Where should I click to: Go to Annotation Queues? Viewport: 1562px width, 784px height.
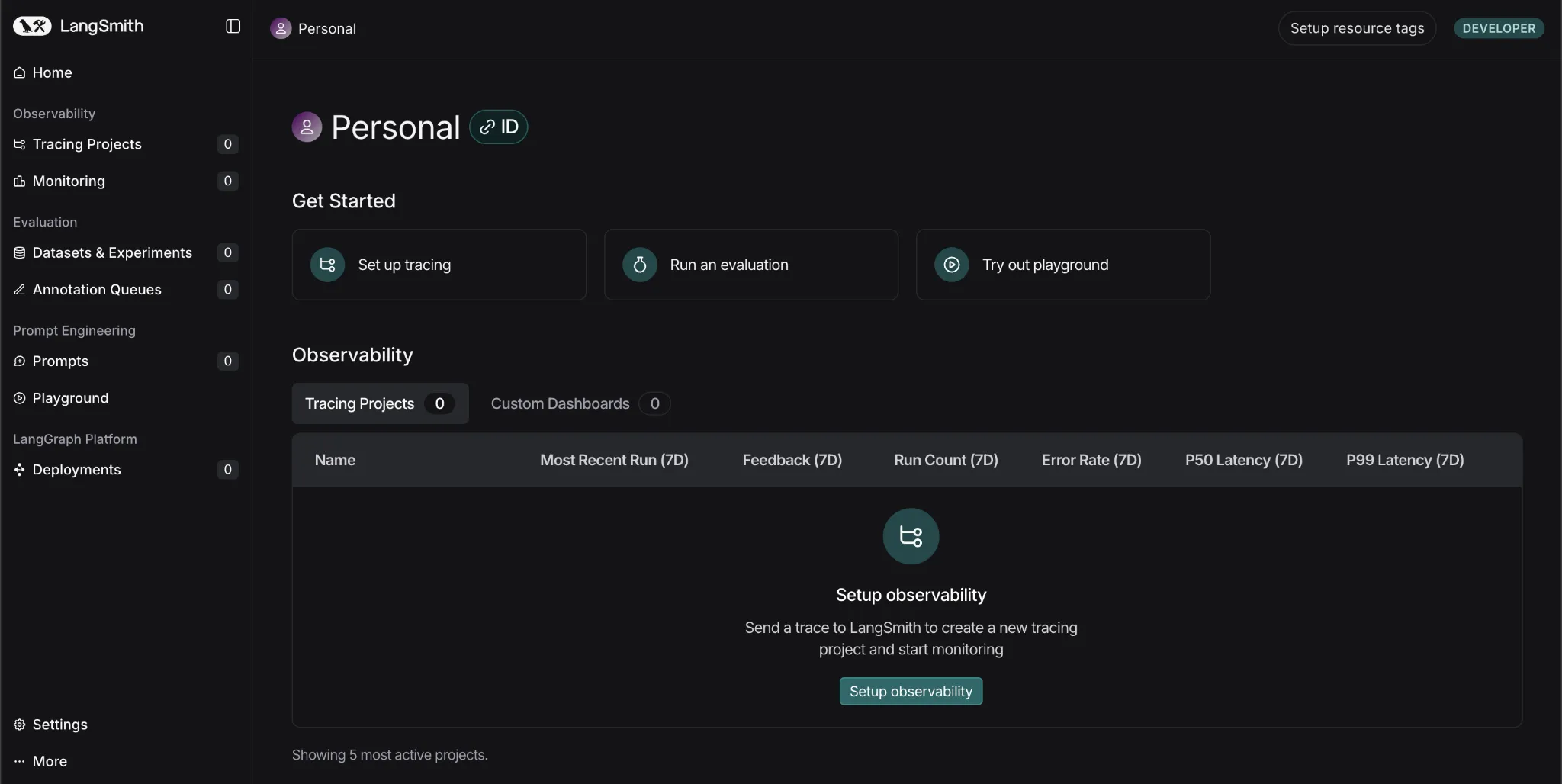pos(97,289)
